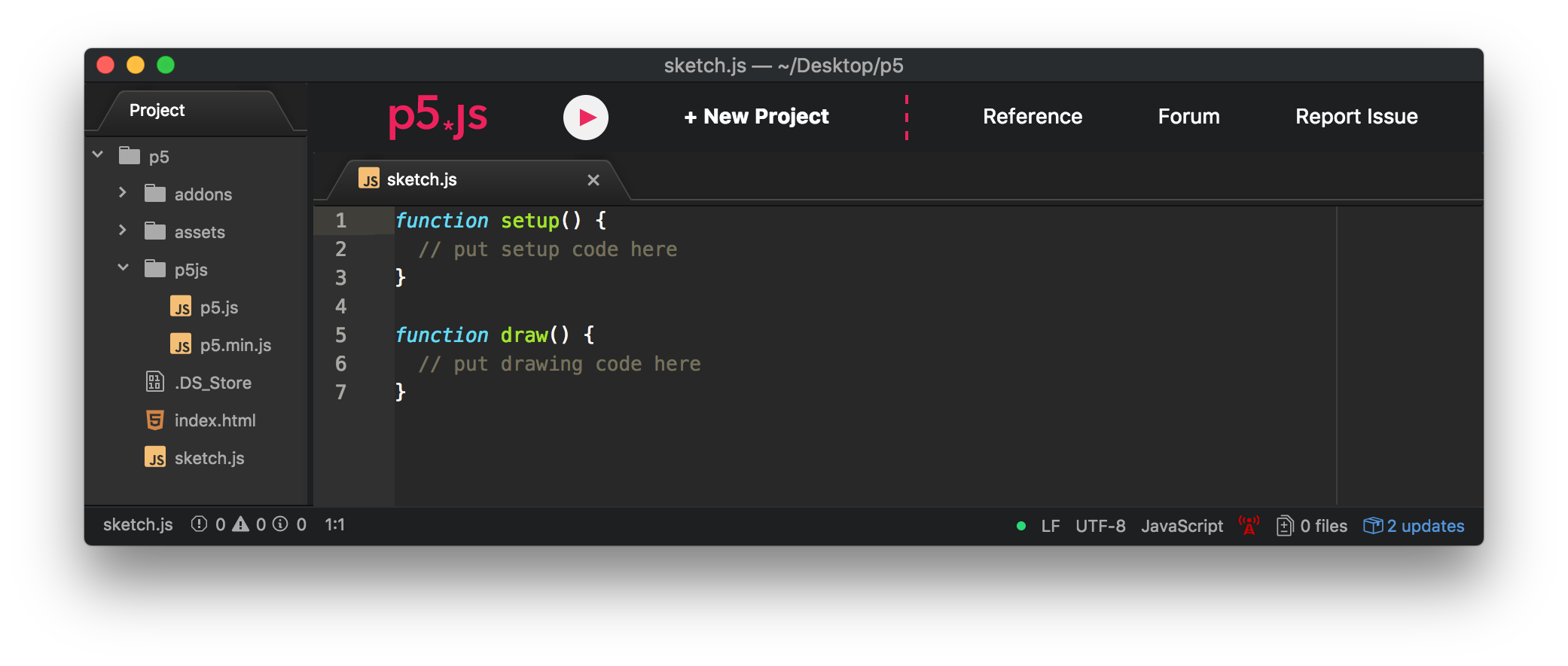The width and height of the screenshot is (1568, 666).
Task: Open the .DS_Store file
Action: pyautogui.click(x=213, y=383)
